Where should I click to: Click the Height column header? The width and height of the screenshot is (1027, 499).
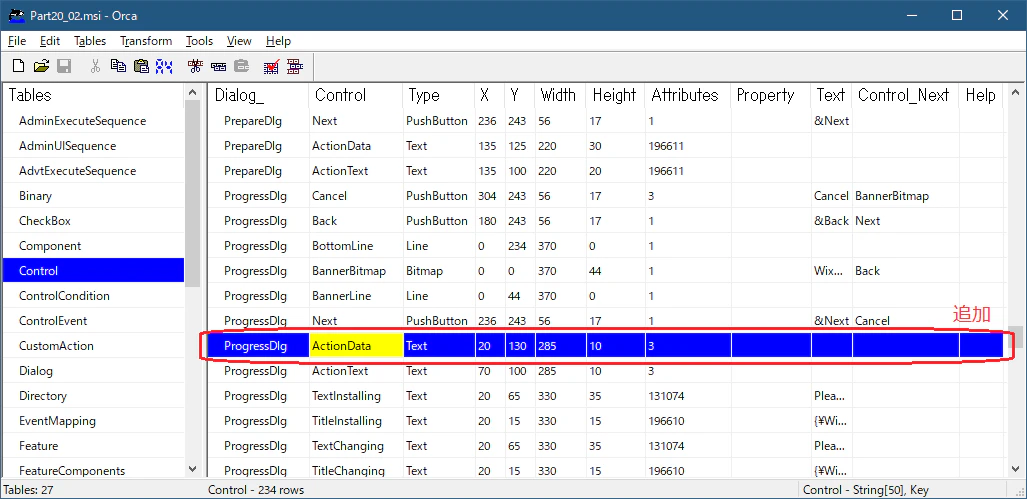(616, 95)
